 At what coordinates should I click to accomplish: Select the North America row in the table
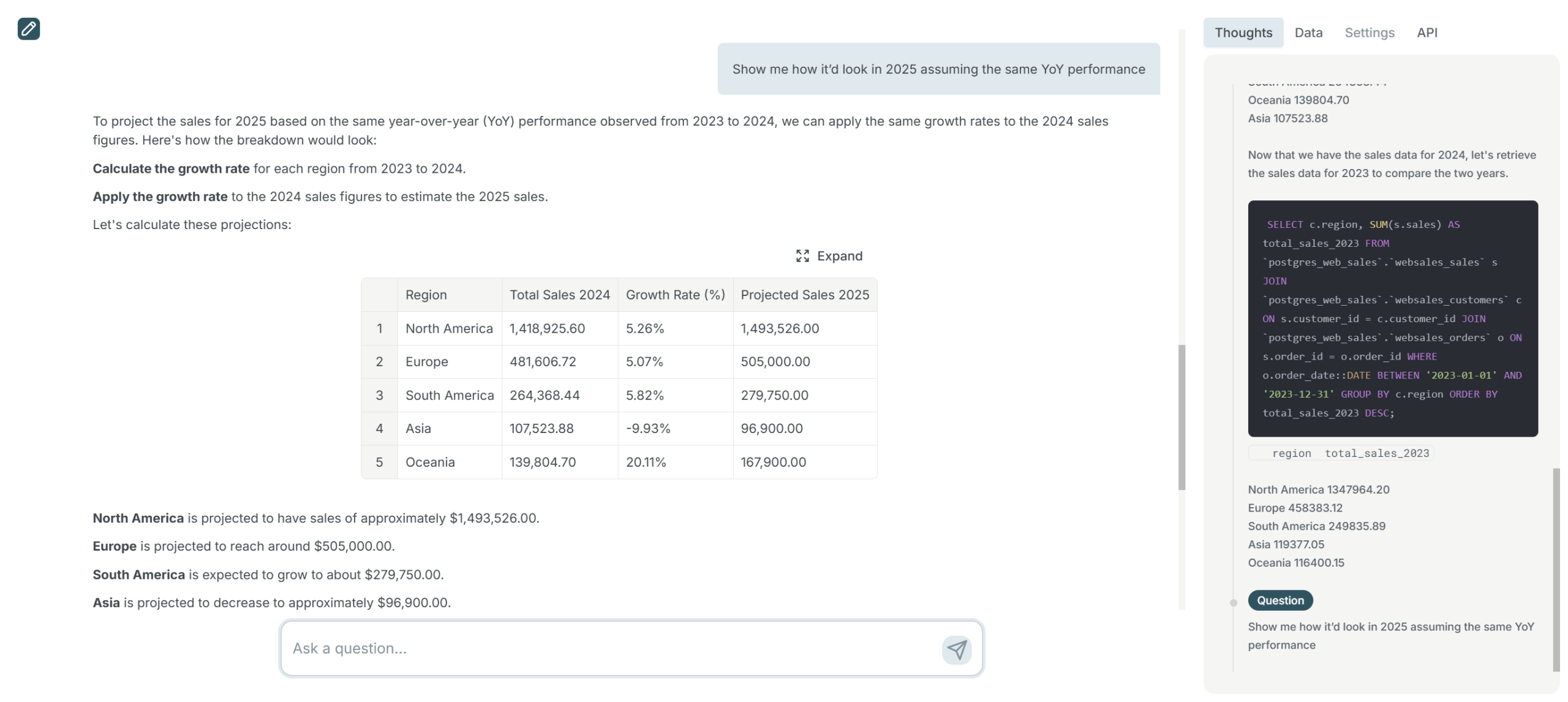tap(449, 328)
